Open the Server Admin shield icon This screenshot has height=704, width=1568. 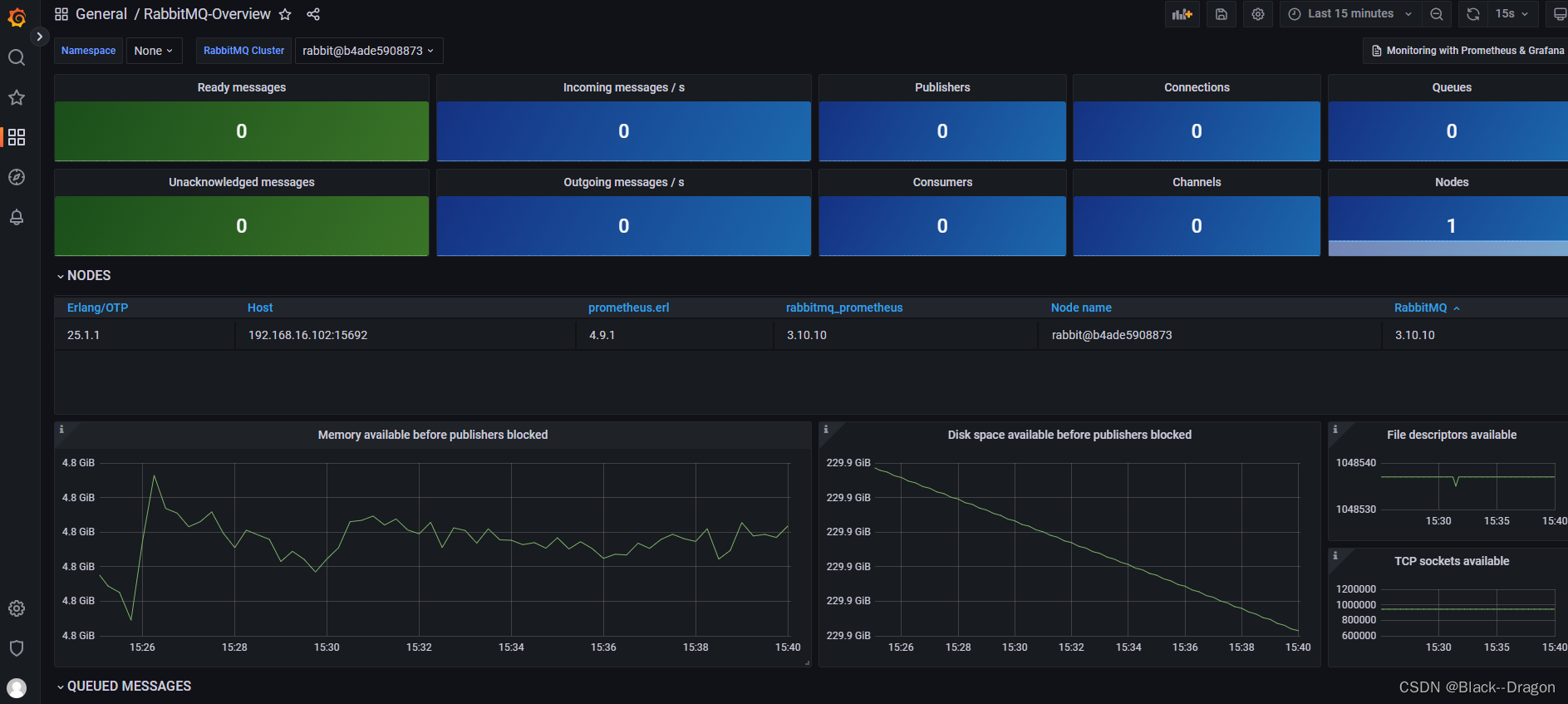tap(17, 648)
